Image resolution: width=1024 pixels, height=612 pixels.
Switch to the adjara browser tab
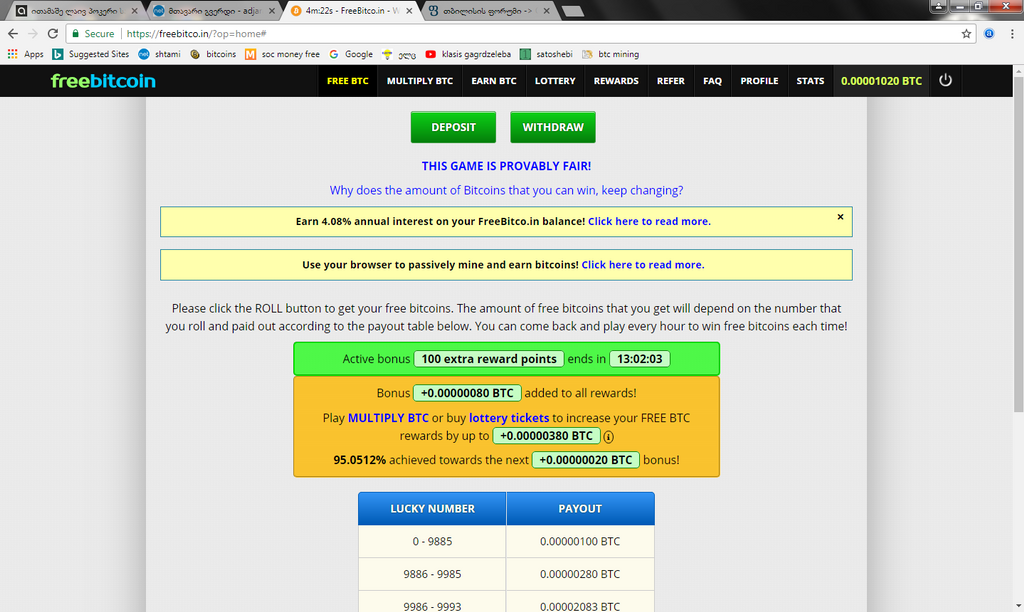point(214,10)
